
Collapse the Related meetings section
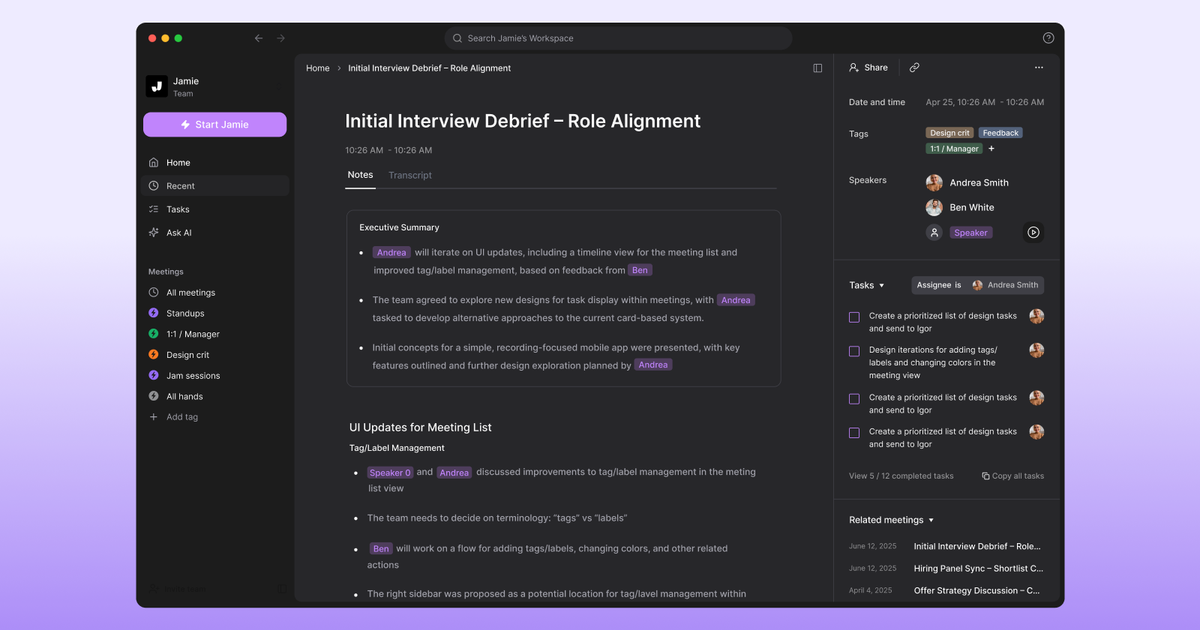931,520
